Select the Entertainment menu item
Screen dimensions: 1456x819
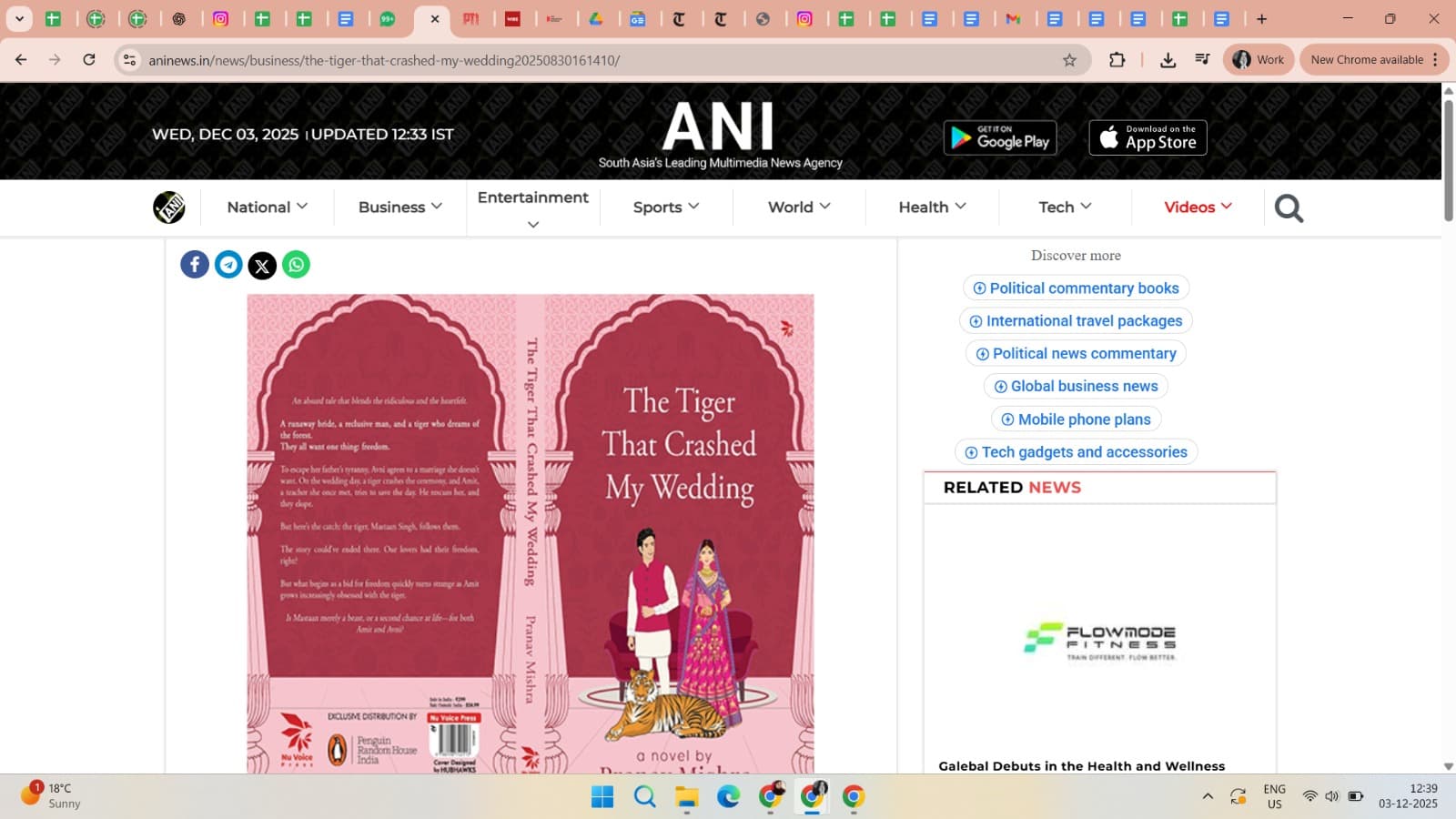(532, 197)
